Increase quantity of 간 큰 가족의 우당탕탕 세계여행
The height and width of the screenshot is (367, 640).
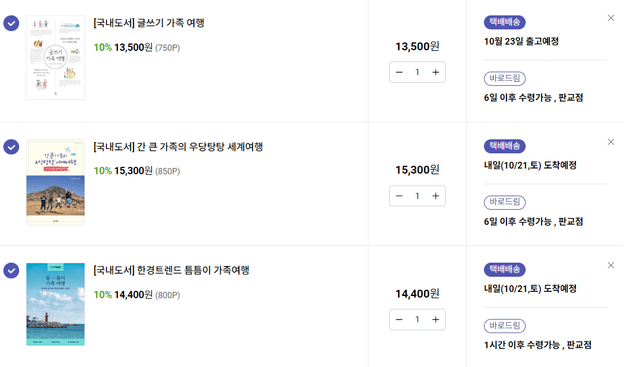[436, 196]
